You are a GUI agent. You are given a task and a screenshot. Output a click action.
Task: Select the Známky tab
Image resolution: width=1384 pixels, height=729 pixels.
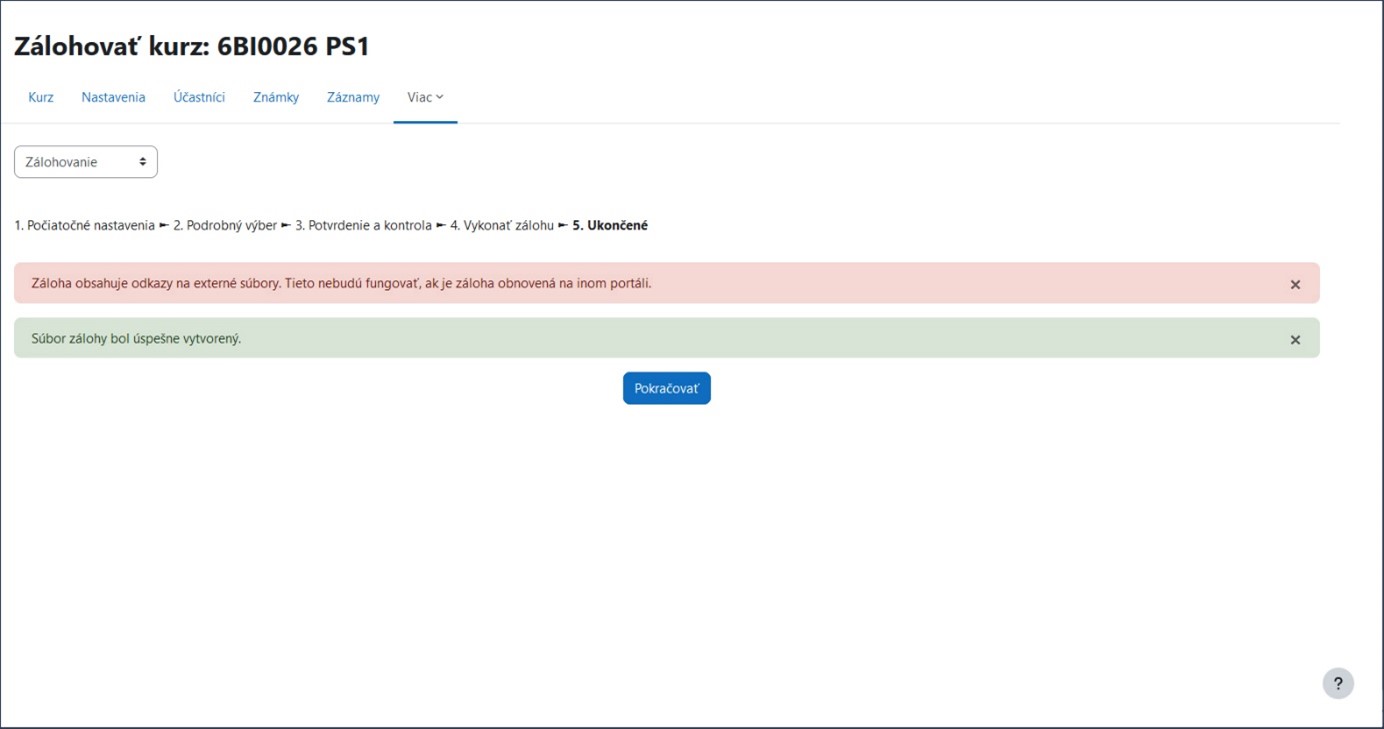pos(276,97)
